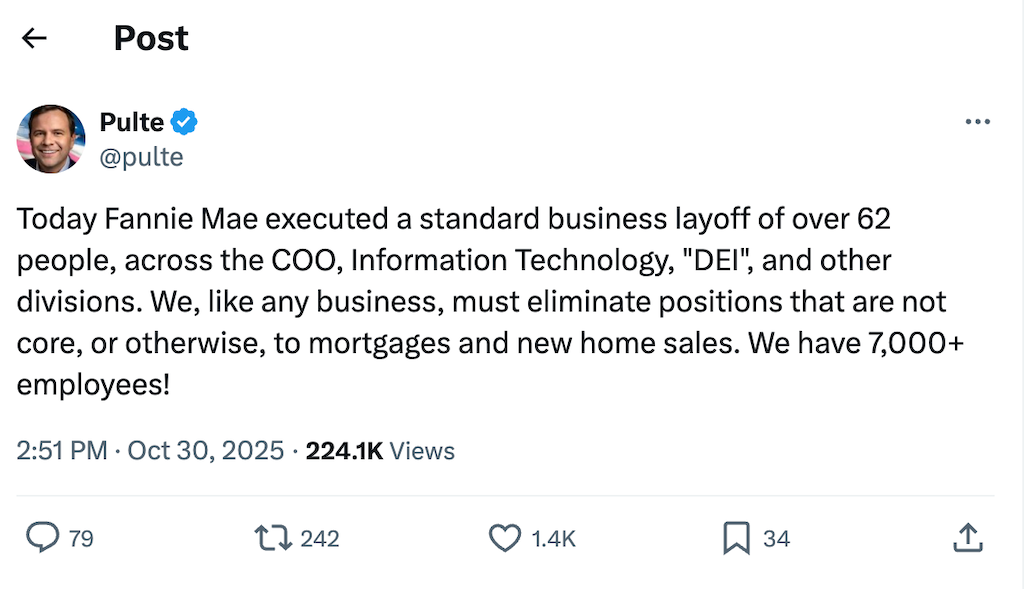Expand share menu from the upload arrow
Screen dimensions: 1024x589
[x=967, y=538]
